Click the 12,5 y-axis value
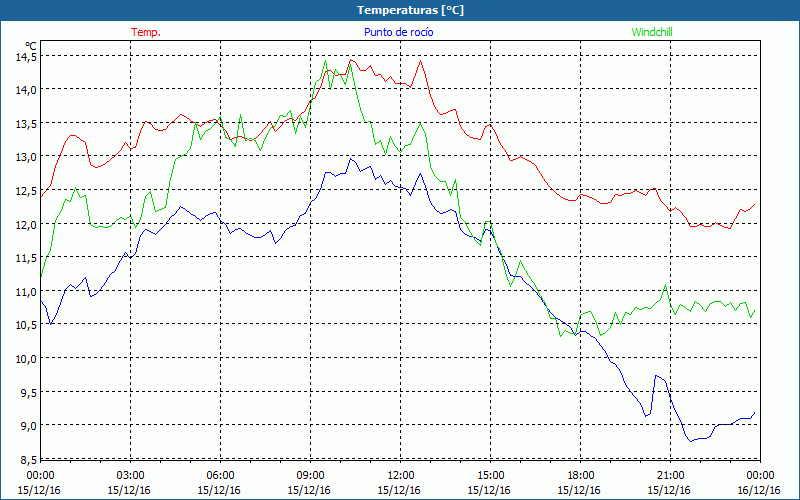Screen dimensions: 800x500 click(x=26, y=191)
